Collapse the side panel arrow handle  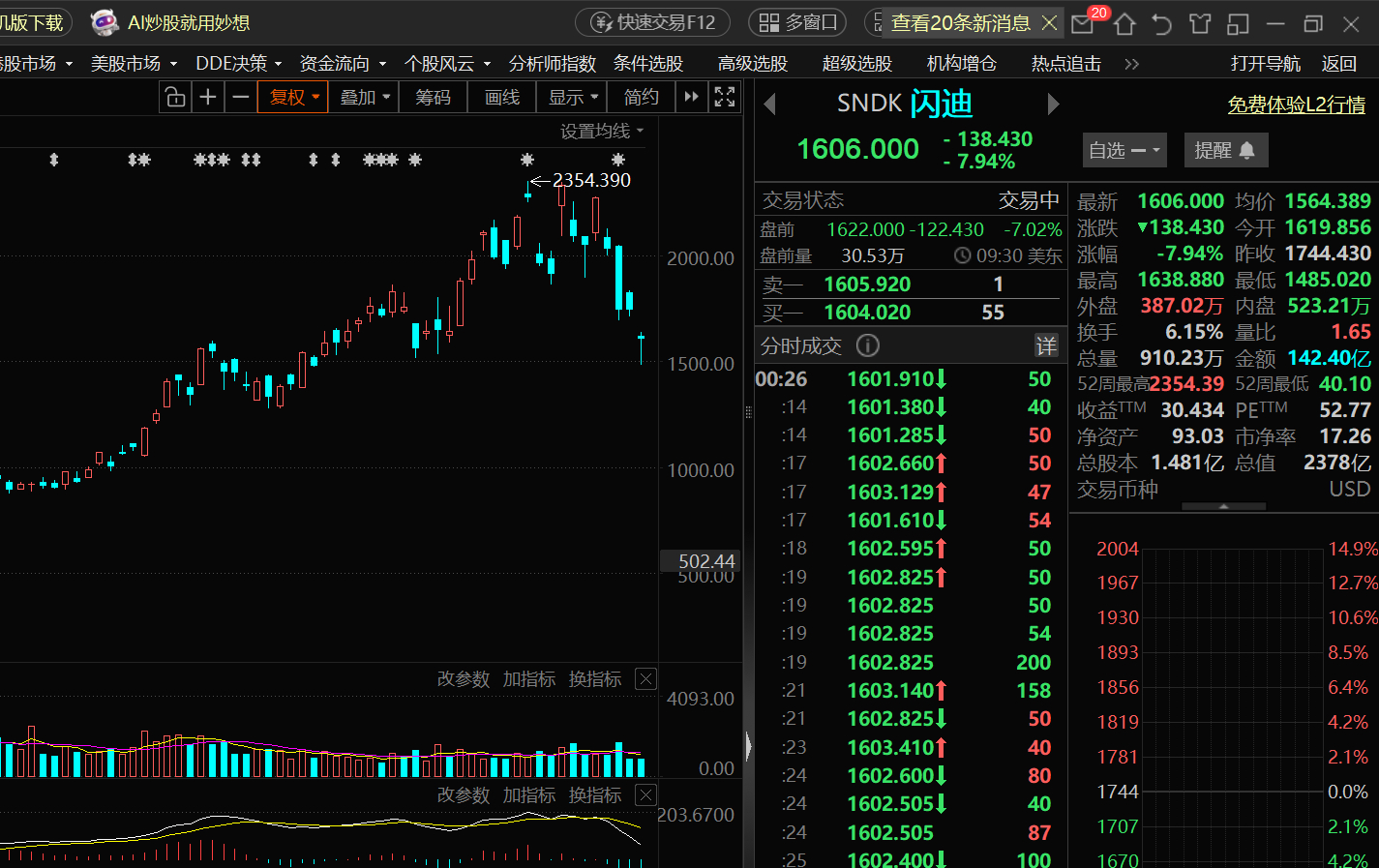[749, 745]
